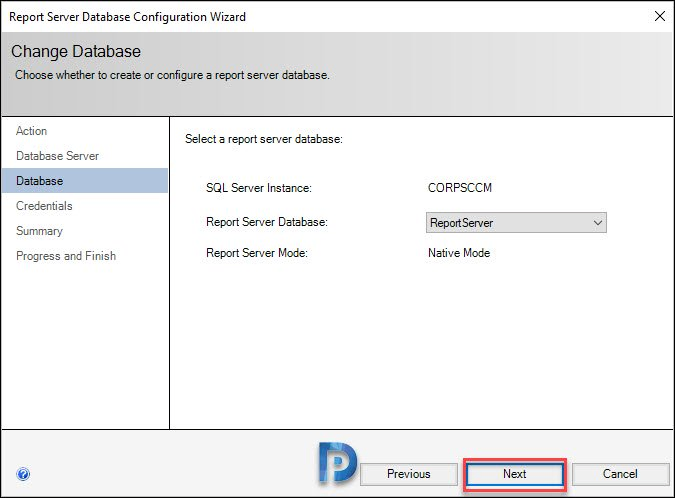Viewport: 675px width, 498px height.
Task: Jump to the Summary step
Action: click(39, 231)
